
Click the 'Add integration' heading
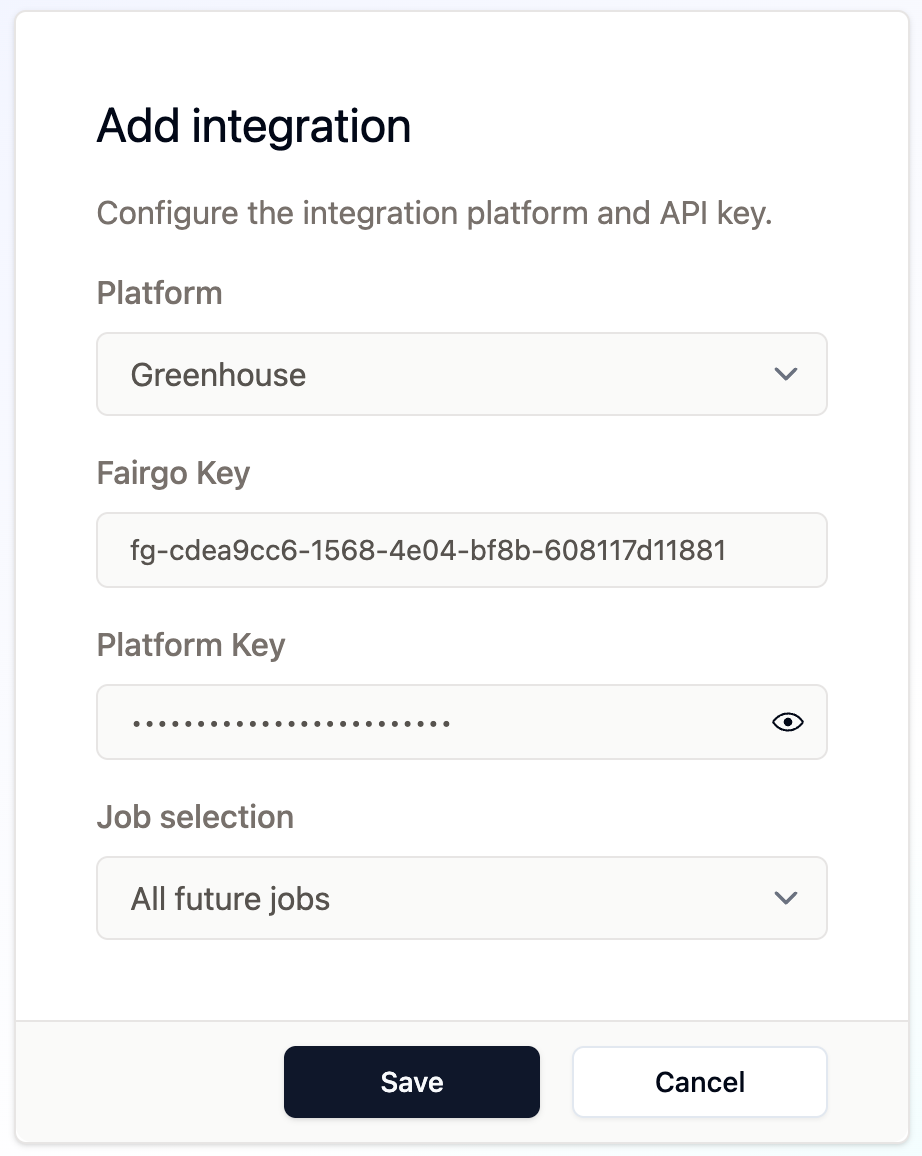254,127
